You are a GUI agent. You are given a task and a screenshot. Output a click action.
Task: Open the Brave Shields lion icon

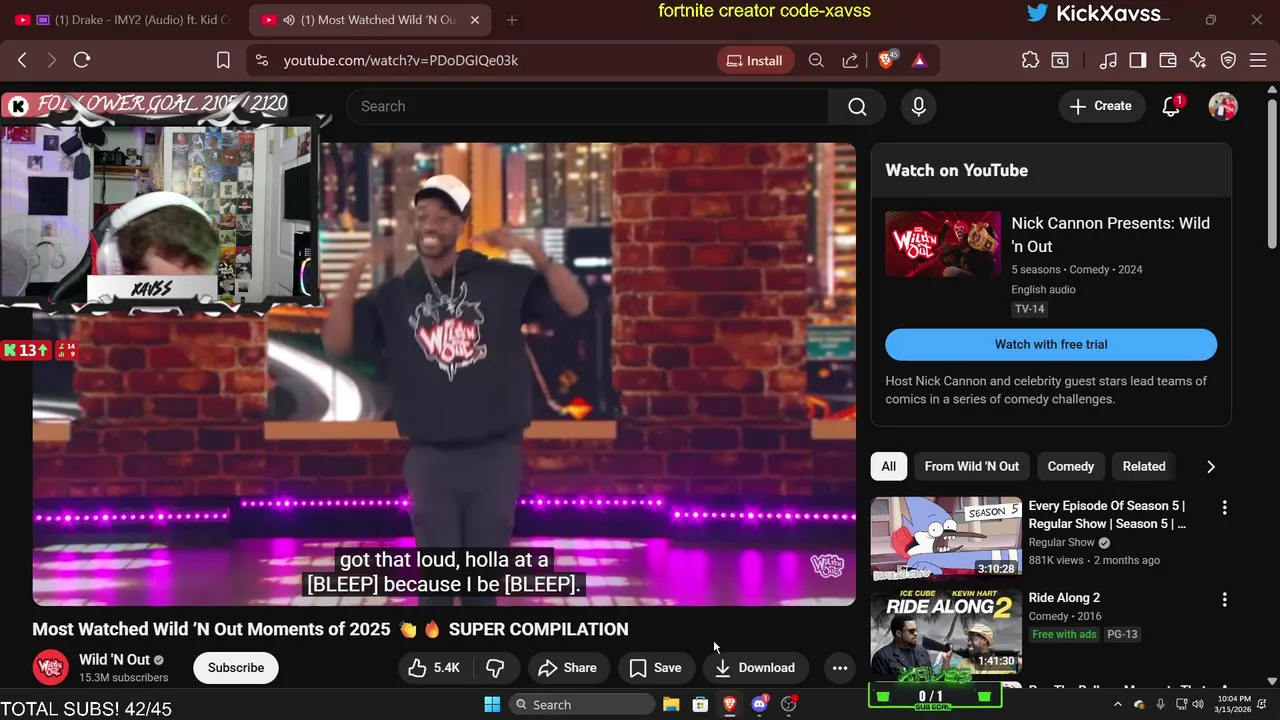(886, 60)
